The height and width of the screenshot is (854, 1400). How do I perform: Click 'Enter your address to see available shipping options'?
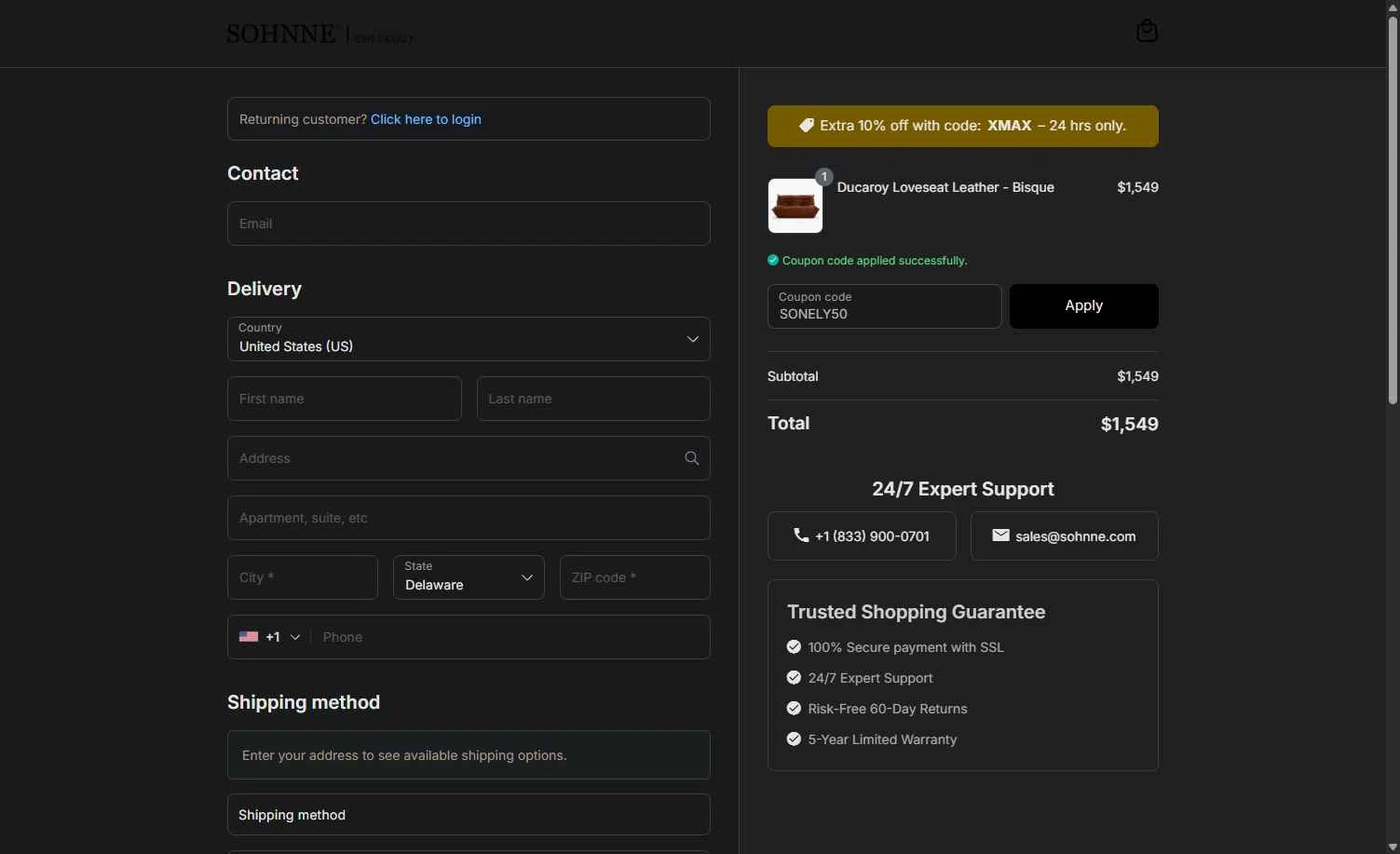[x=404, y=755]
